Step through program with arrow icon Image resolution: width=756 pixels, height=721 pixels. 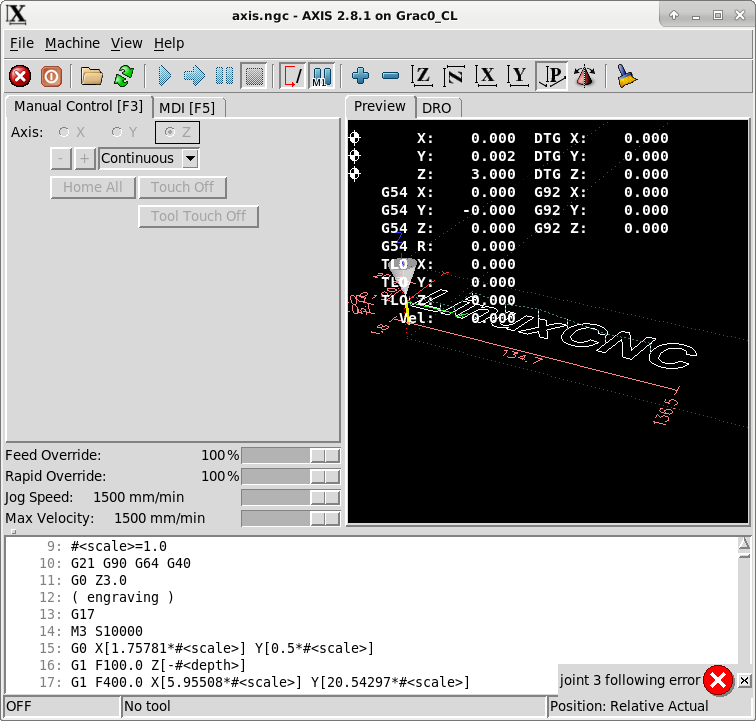194,76
